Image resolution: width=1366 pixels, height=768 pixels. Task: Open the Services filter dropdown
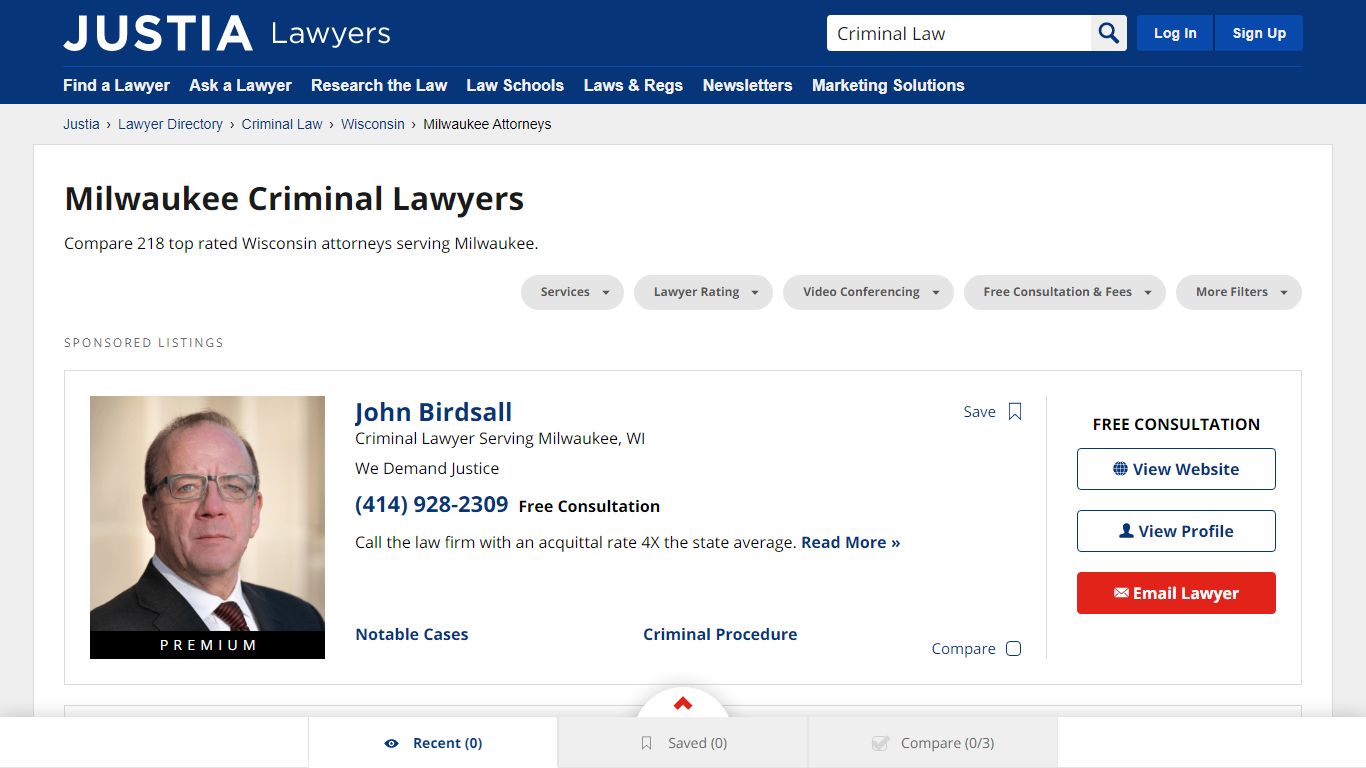[x=572, y=292]
